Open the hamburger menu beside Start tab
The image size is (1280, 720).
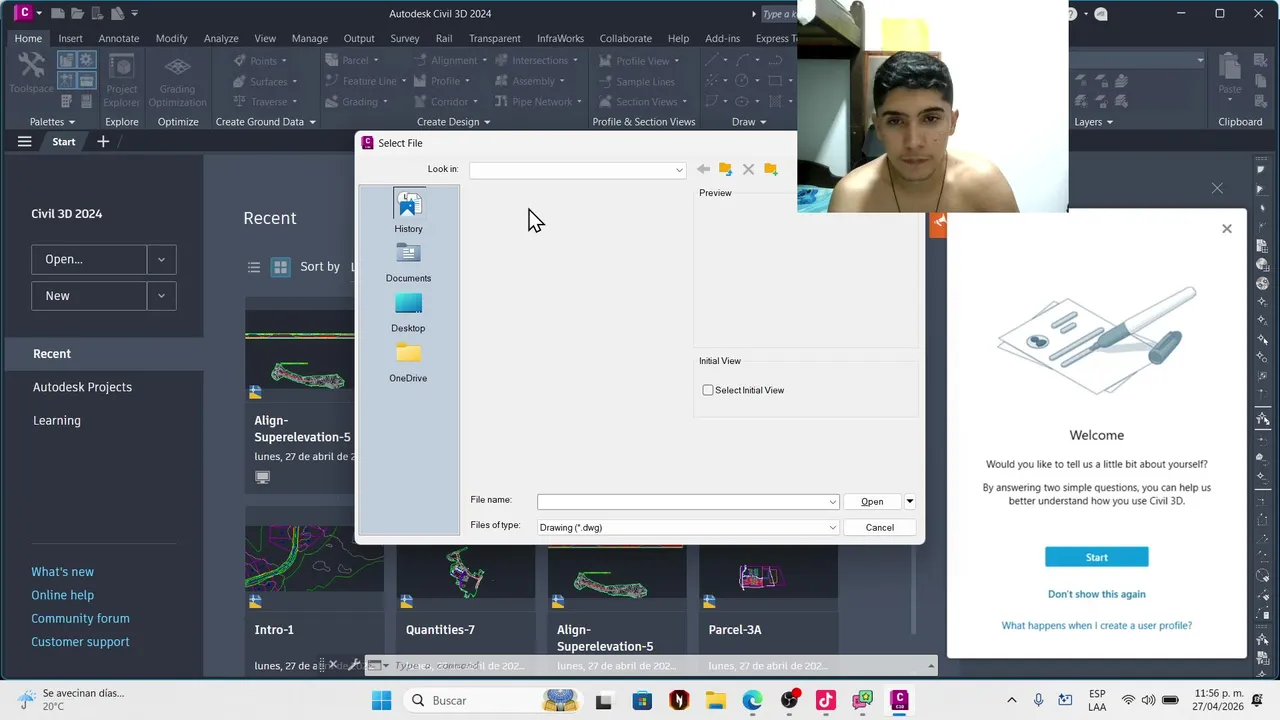coord(24,142)
